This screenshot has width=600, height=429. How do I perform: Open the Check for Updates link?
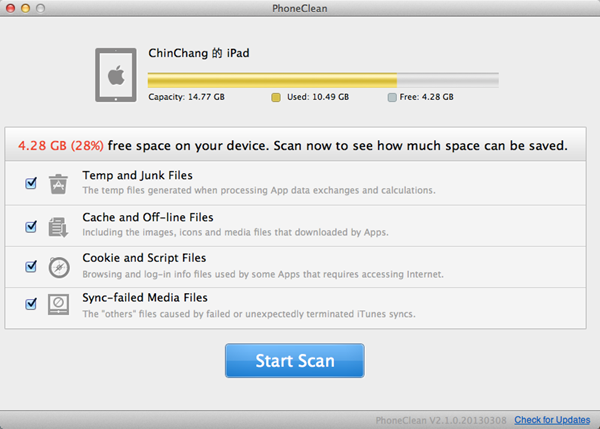click(x=552, y=420)
